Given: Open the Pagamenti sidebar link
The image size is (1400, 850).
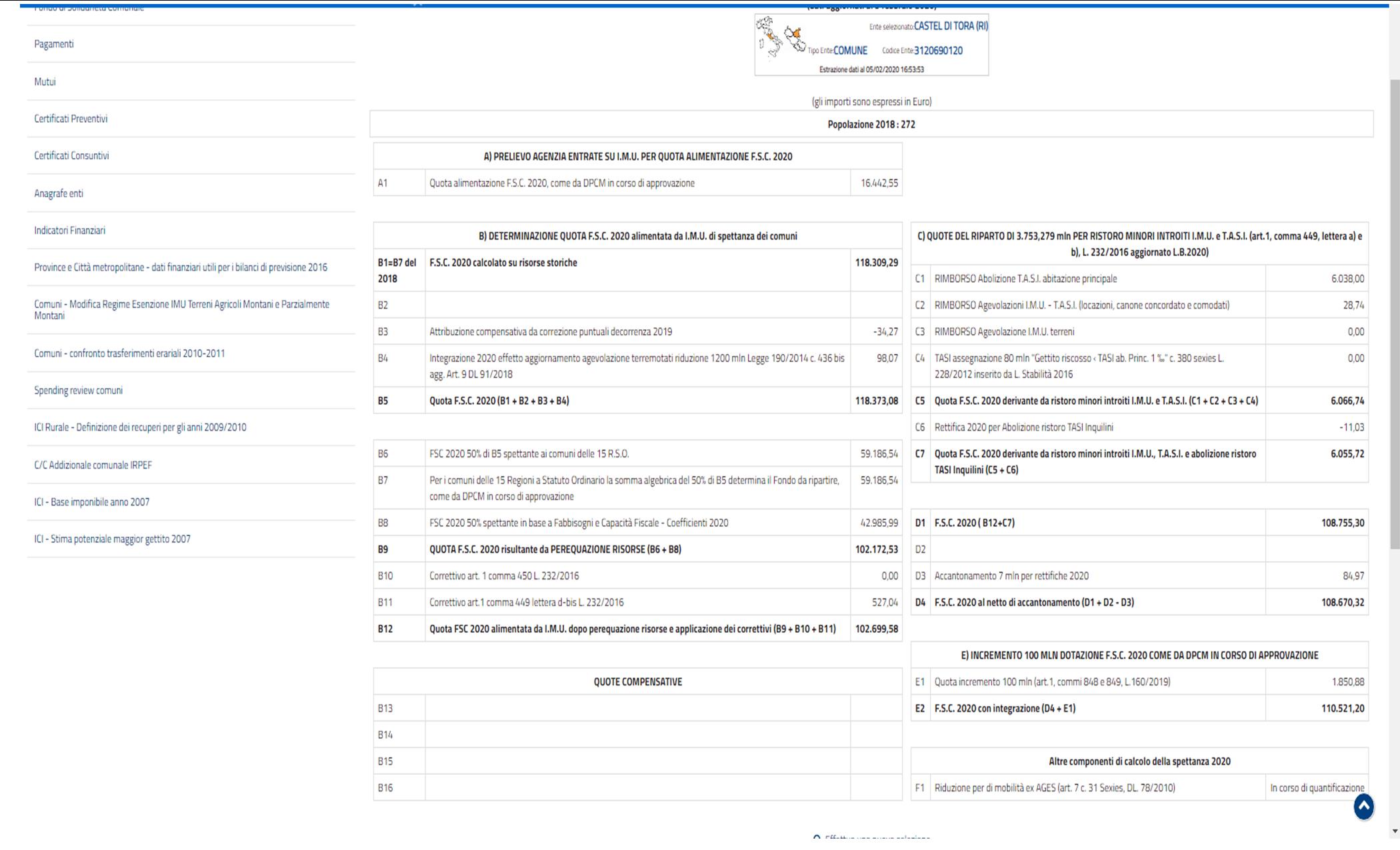Looking at the screenshot, I should pos(54,44).
